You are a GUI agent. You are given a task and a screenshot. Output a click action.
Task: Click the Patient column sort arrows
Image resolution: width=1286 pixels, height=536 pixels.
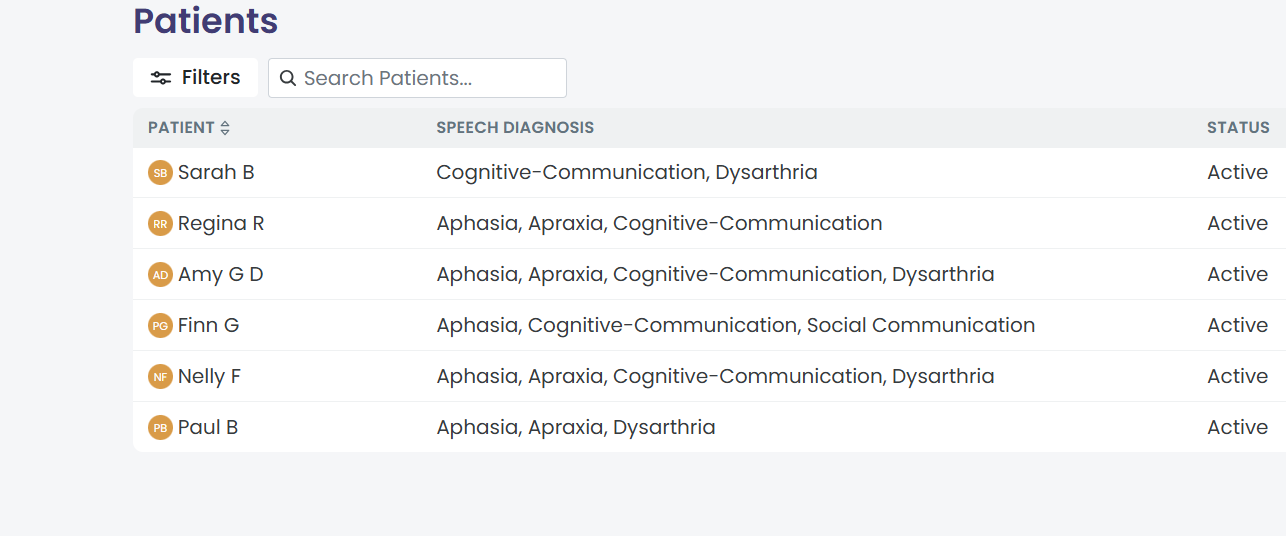(x=225, y=128)
